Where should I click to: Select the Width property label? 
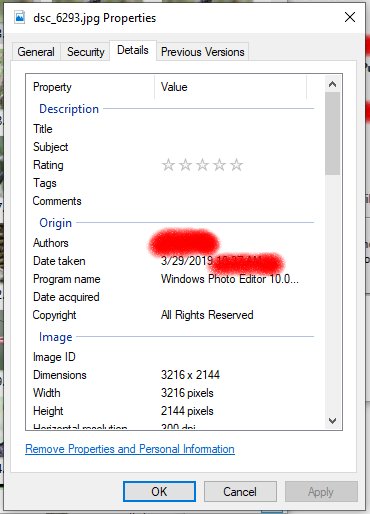tap(47, 393)
